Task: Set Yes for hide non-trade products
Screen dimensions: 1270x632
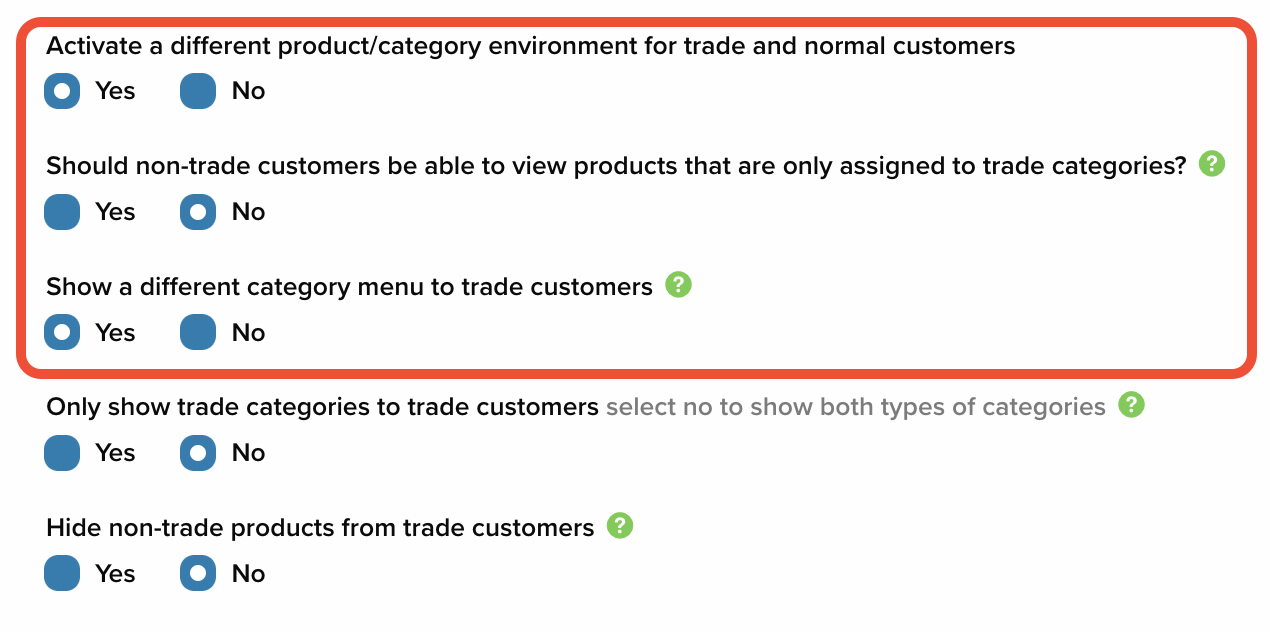Action: pos(62,574)
